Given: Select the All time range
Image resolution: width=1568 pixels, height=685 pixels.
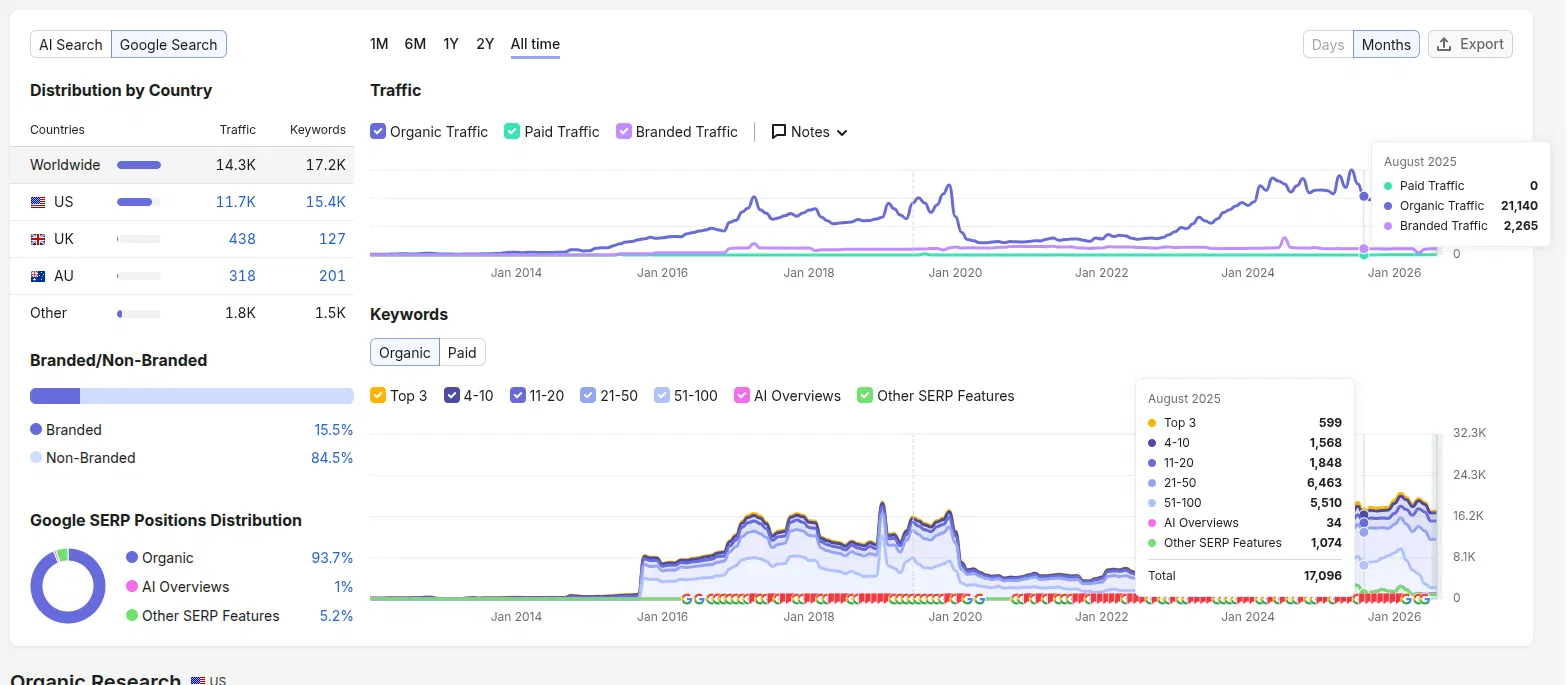Looking at the screenshot, I should click(x=535, y=44).
